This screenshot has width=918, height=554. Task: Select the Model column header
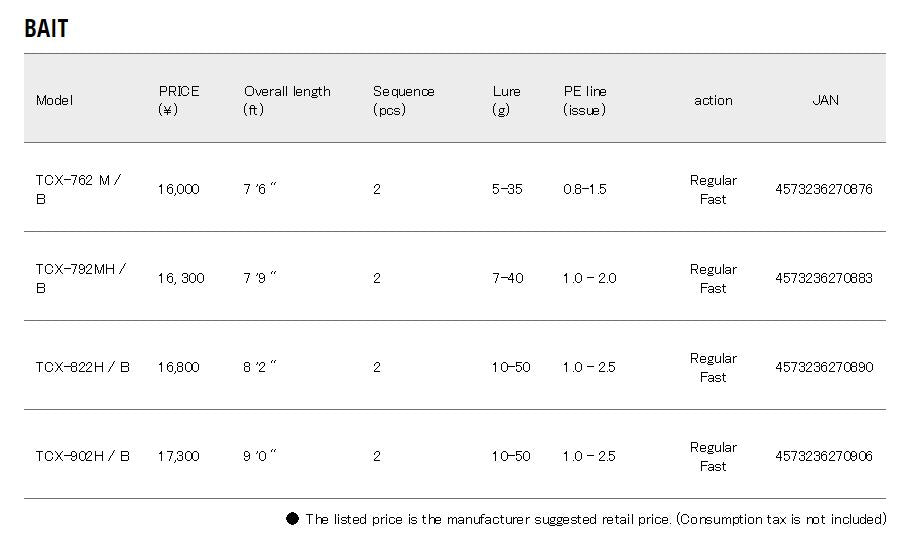[55, 100]
